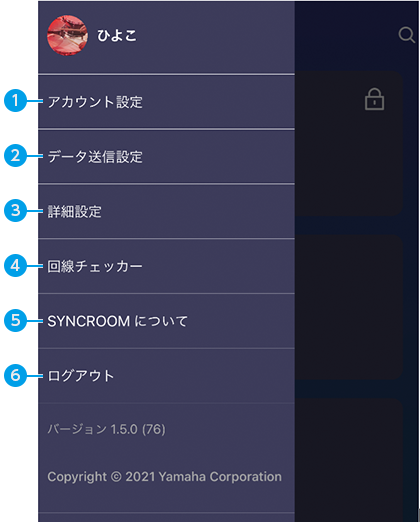Viewport: 420px width, 522px height.
Task: Click blue callout number 3
Action: pyautogui.click(x=15, y=211)
